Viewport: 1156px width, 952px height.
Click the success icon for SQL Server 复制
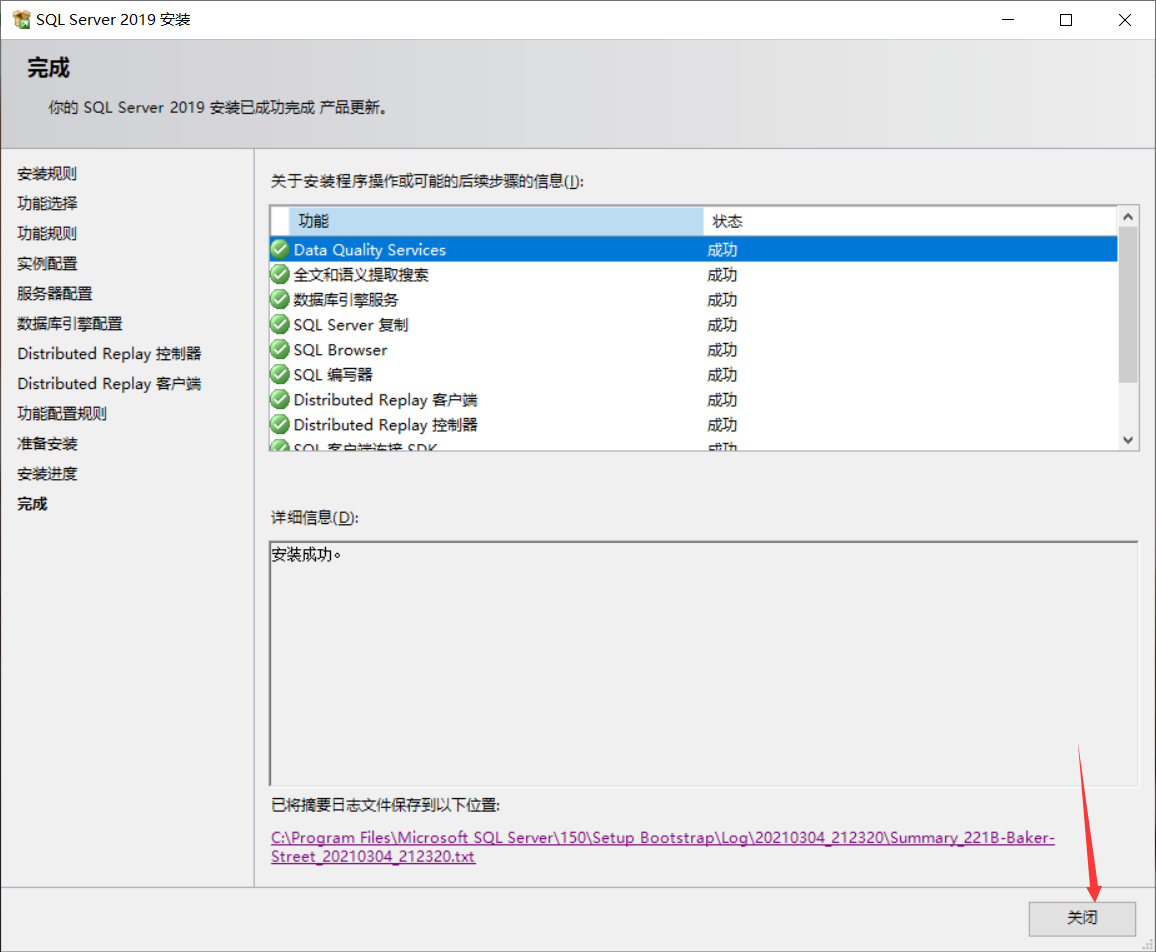(279, 324)
